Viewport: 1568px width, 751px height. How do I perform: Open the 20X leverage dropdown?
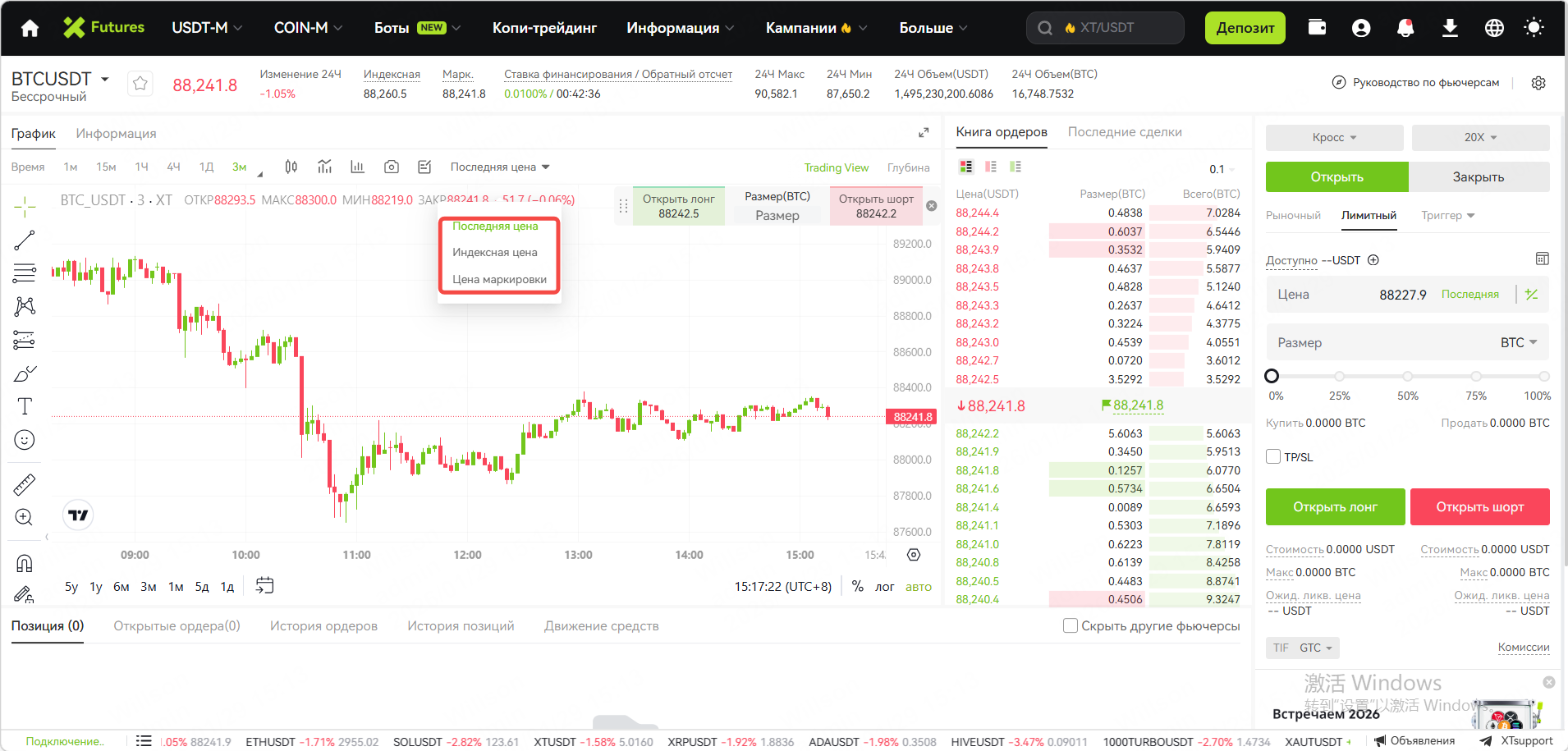[x=1480, y=138]
